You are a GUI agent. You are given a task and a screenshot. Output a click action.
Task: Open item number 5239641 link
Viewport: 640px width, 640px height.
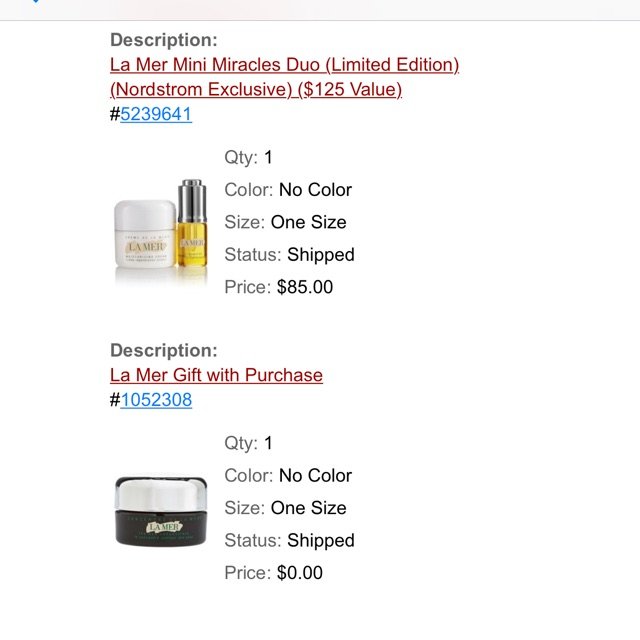(x=156, y=114)
